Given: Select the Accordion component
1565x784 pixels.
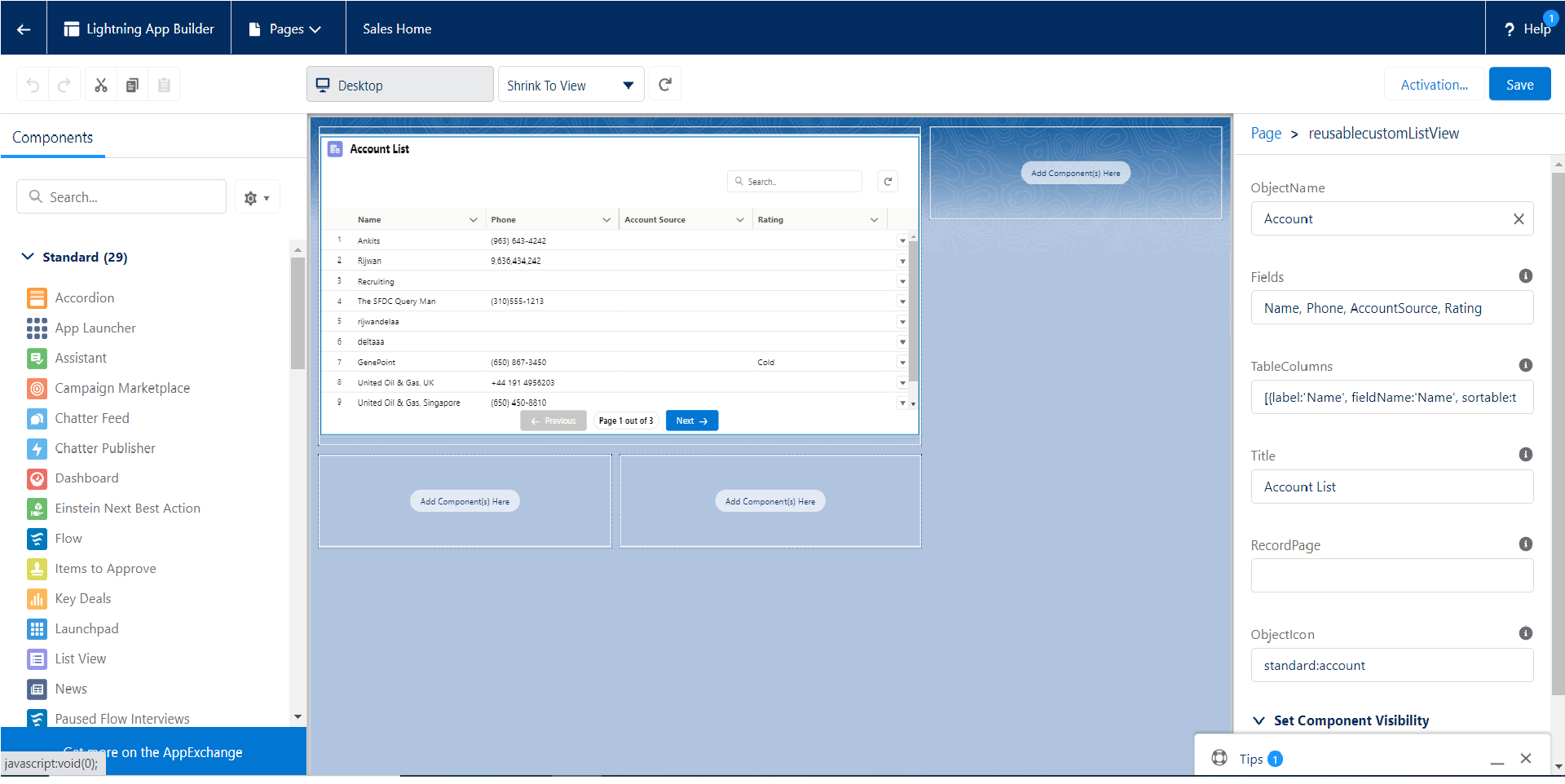Looking at the screenshot, I should point(85,298).
